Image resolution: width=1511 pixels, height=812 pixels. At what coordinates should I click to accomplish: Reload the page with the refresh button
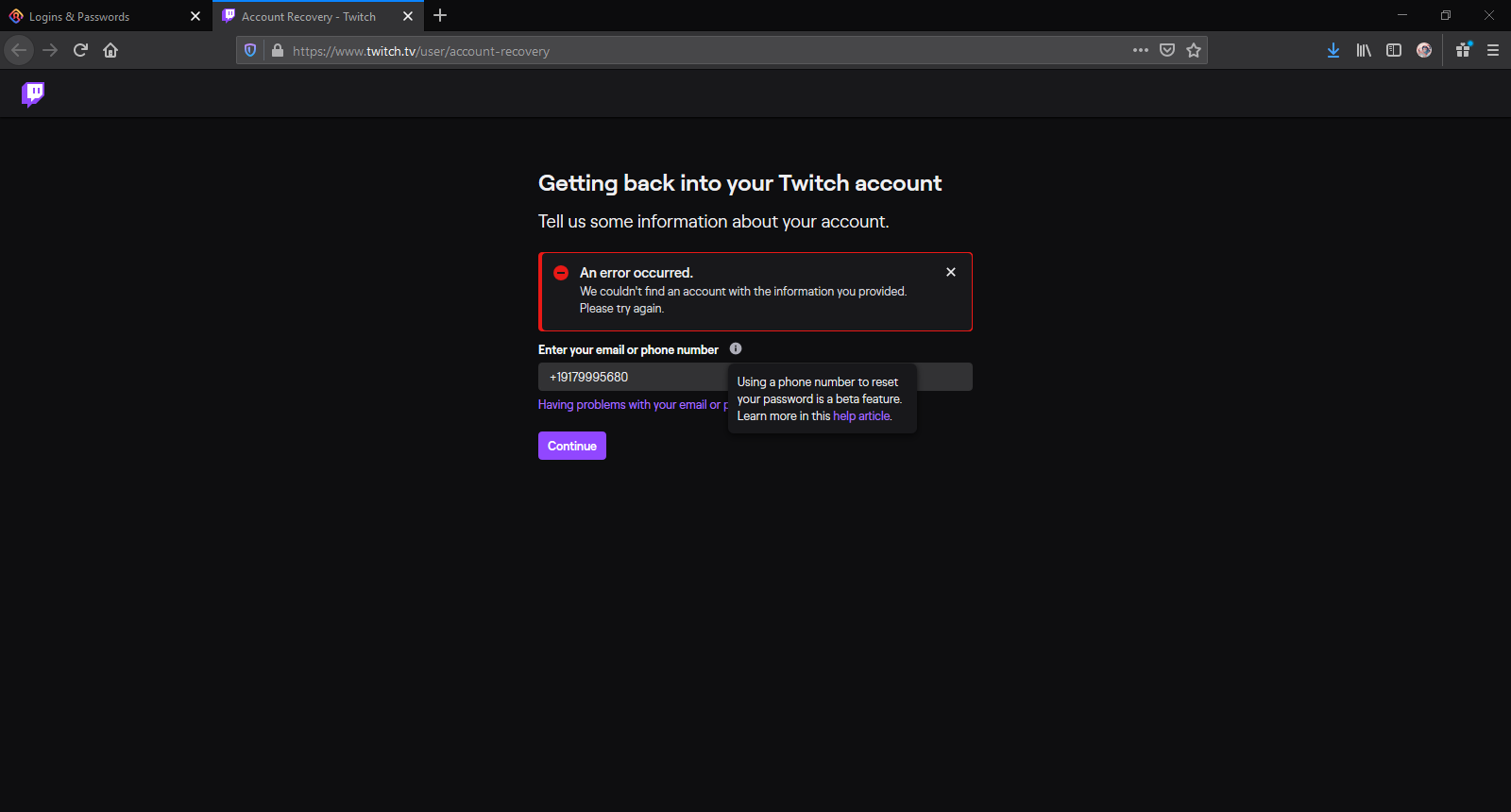(80, 50)
